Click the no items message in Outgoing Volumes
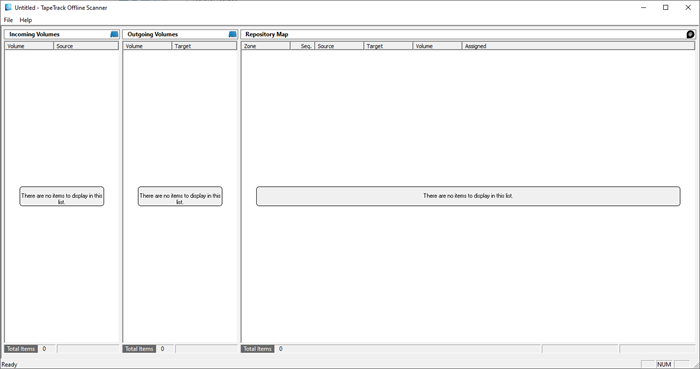Screen dimensions: 700x369 [180, 196]
